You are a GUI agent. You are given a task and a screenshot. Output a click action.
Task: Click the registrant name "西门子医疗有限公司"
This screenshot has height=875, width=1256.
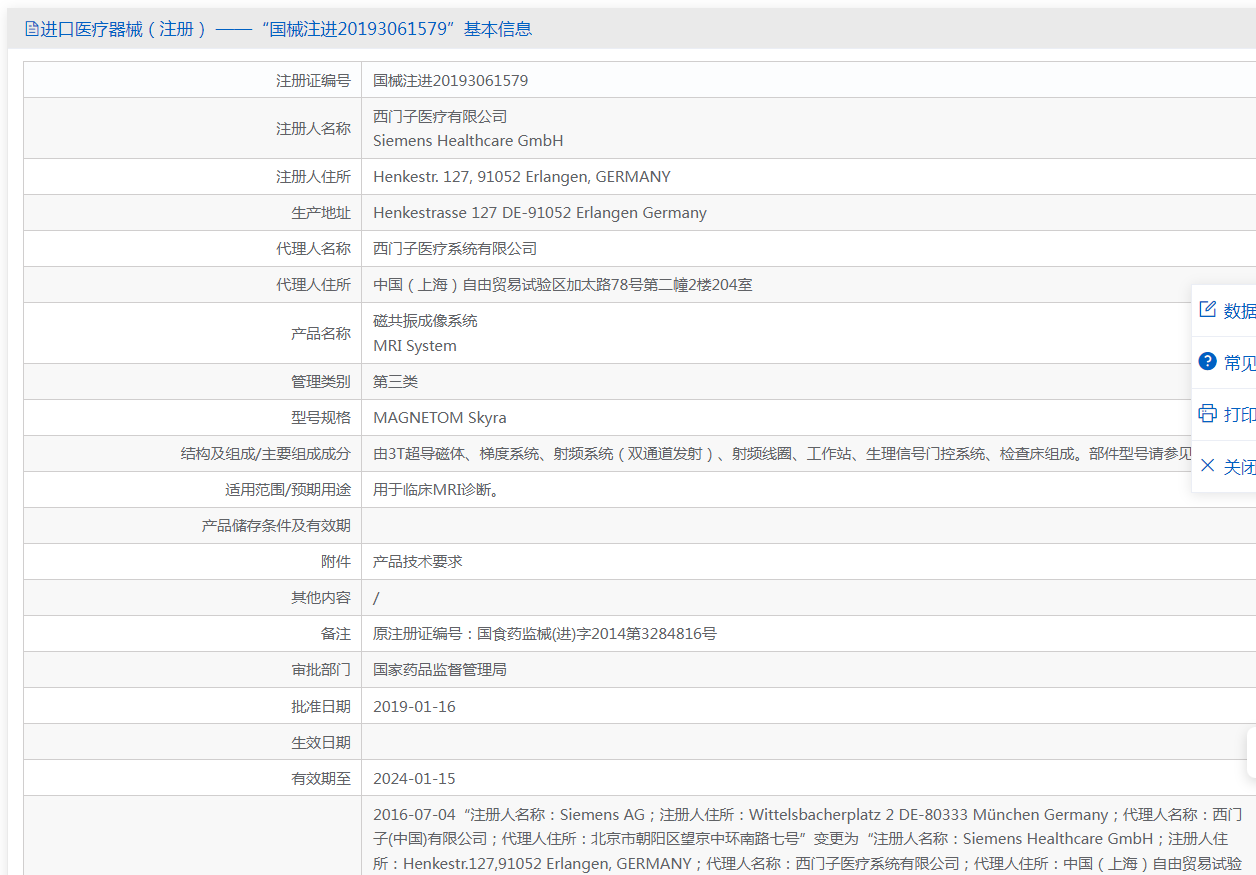440,116
